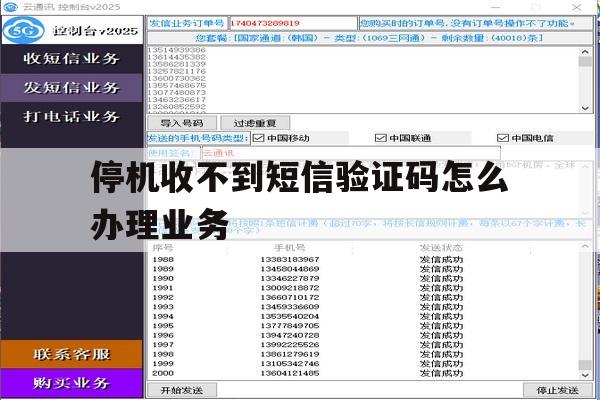The width and height of the screenshot is (600, 400).
Task: Select row 1988 in results table
Action: (x=364, y=260)
